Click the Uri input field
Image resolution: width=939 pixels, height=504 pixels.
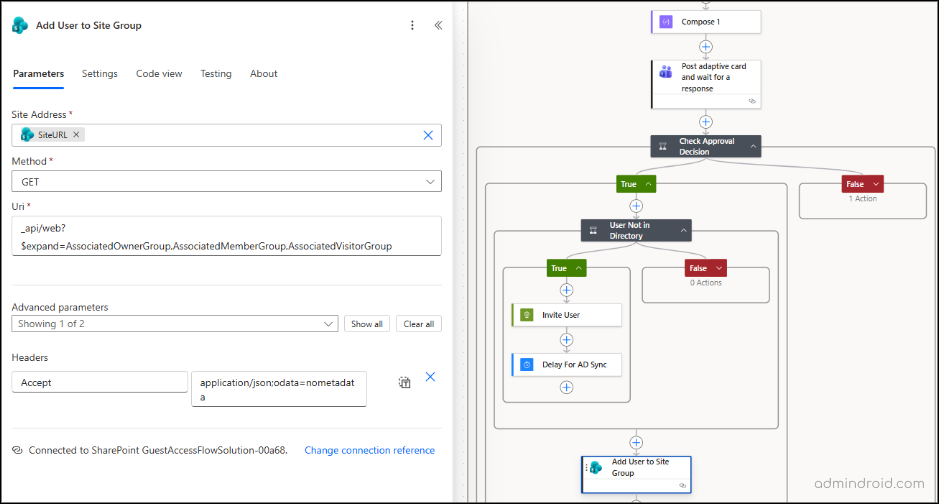point(226,236)
